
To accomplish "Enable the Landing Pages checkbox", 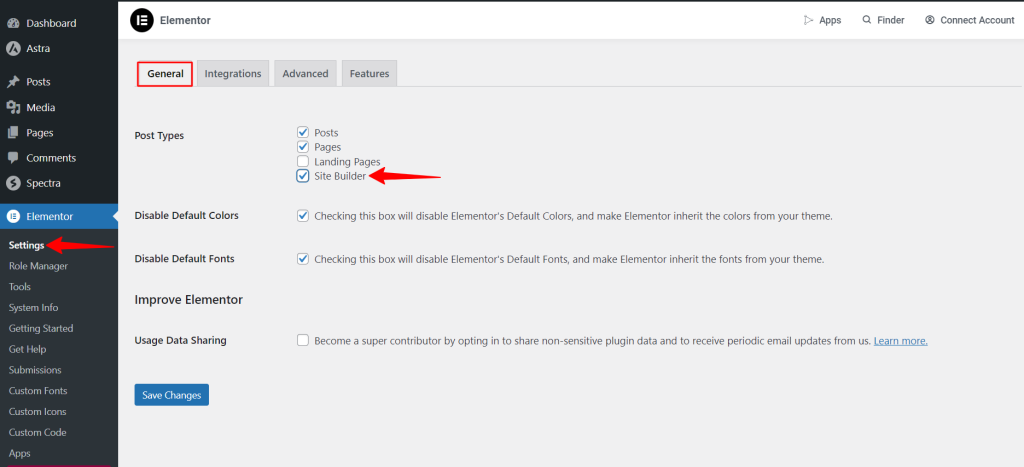I will pyautogui.click(x=302, y=161).
